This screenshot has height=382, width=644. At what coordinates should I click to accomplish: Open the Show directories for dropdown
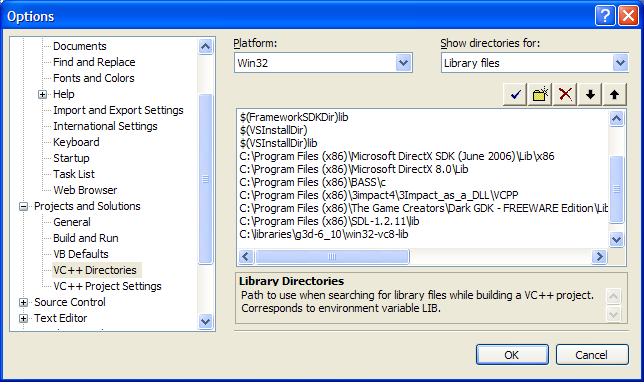pos(620,63)
